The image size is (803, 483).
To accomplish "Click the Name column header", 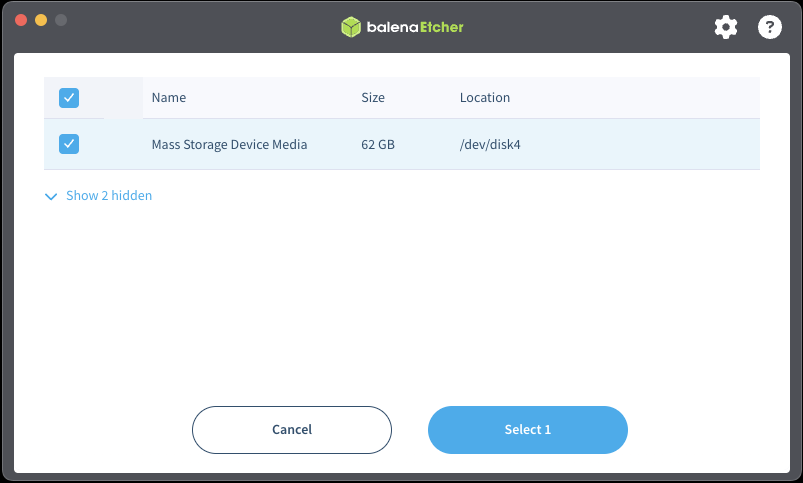I will (x=169, y=97).
